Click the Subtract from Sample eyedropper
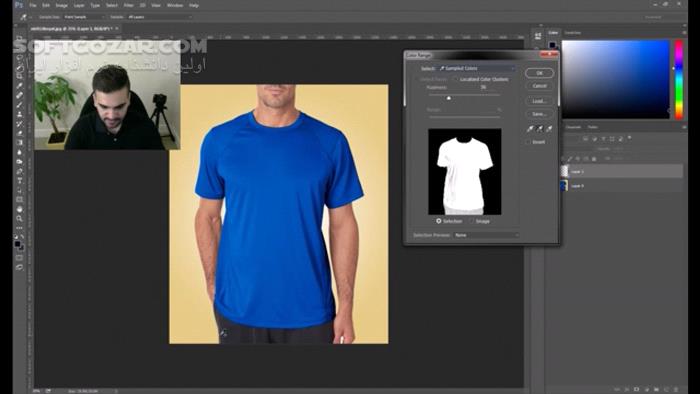 coord(550,129)
